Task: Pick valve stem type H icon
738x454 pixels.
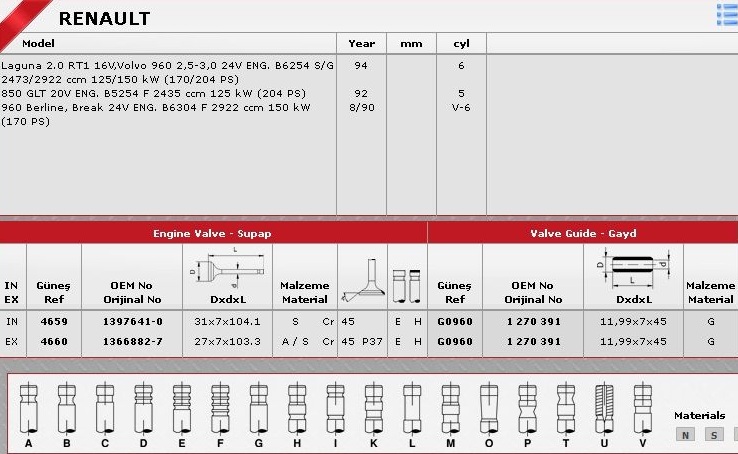Action: coord(296,410)
